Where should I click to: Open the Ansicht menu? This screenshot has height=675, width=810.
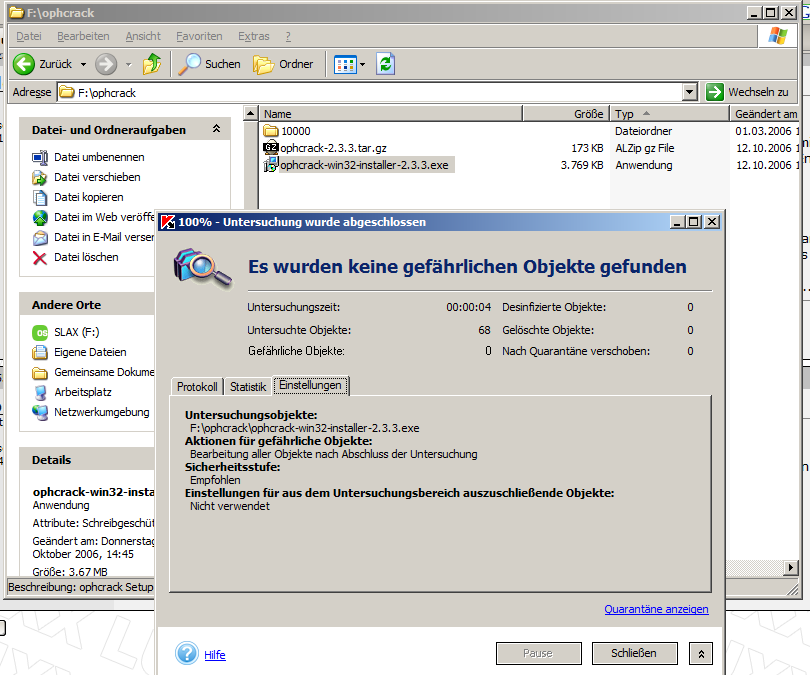(143, 36)
